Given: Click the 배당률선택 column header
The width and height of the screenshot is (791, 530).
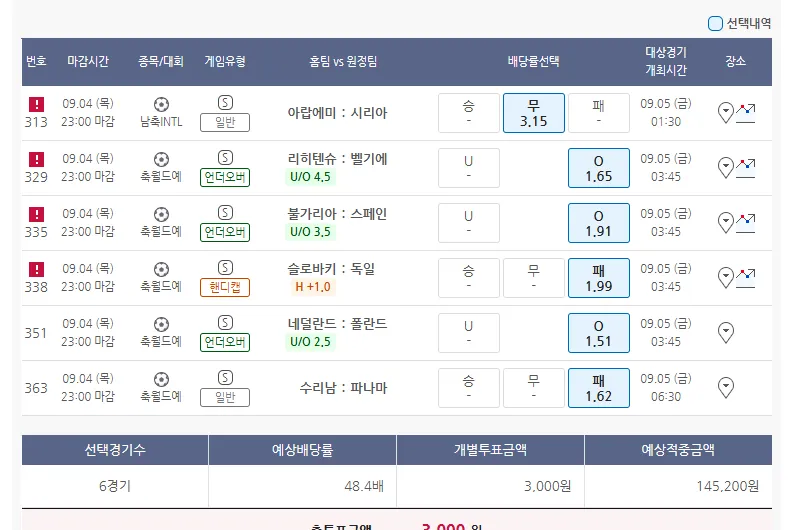Looking at the screenshot, I should click(x=533, y=61).
